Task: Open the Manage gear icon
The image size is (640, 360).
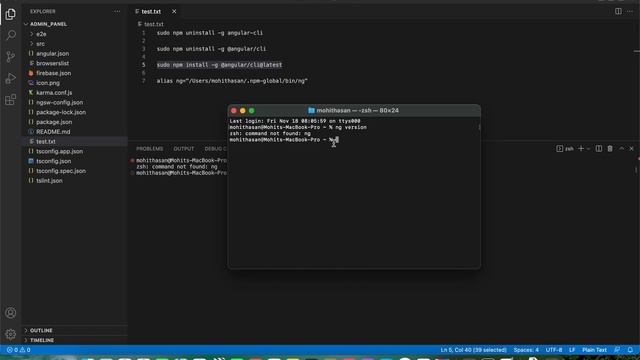Action: pyautogui.click(x=11, y=334)
